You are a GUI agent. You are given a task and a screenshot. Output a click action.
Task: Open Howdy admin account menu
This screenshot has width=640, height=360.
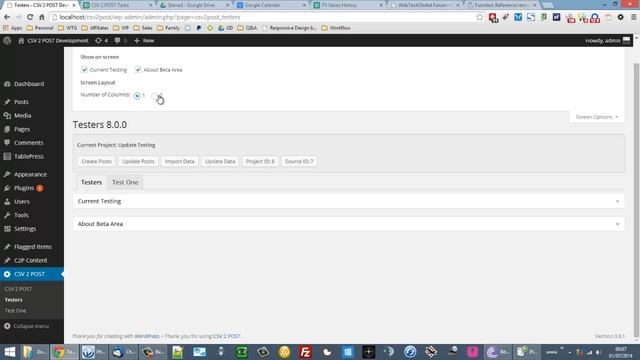coord(607,40)
